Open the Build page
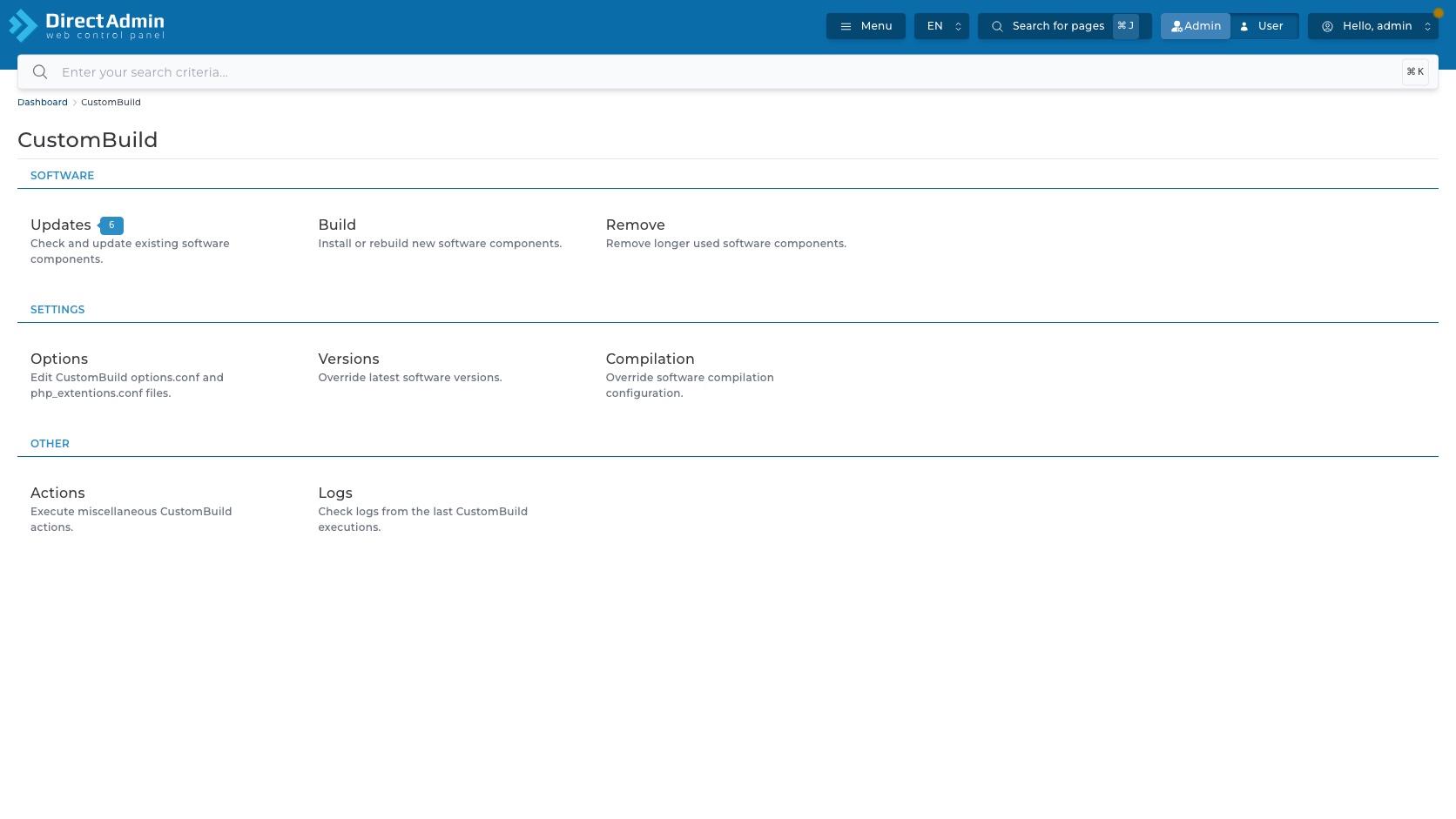 pos(337,225)
